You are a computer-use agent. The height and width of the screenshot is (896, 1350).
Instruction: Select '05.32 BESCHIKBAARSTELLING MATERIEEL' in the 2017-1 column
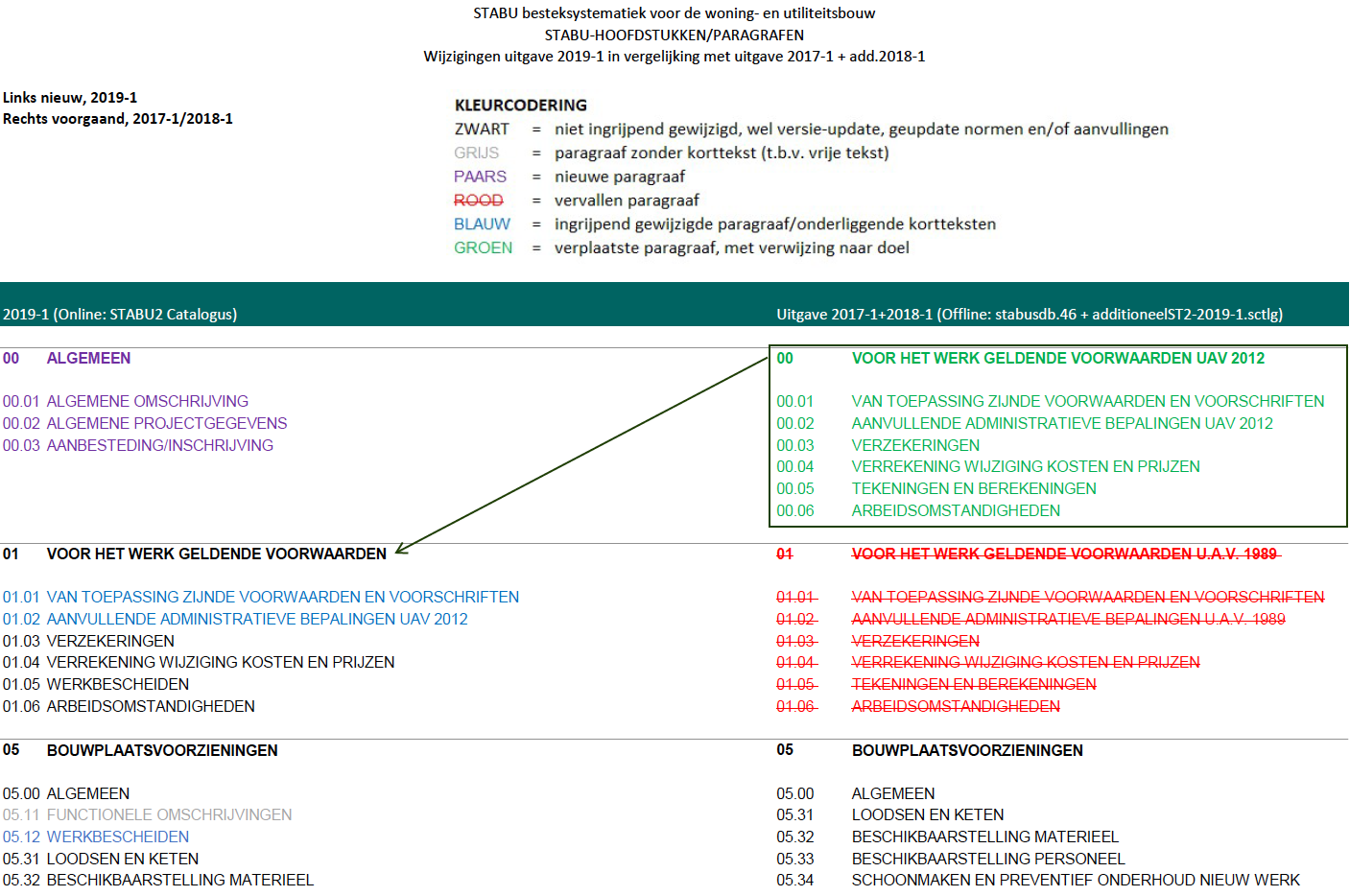[948, 837]
